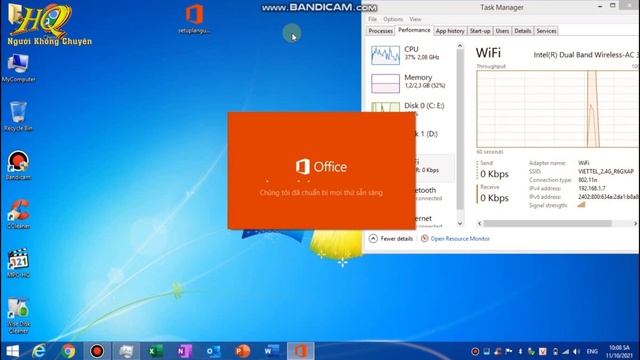640x360 pixels.
Task: Select the Office installer taskbar icon
Action: tap(301, 351)
